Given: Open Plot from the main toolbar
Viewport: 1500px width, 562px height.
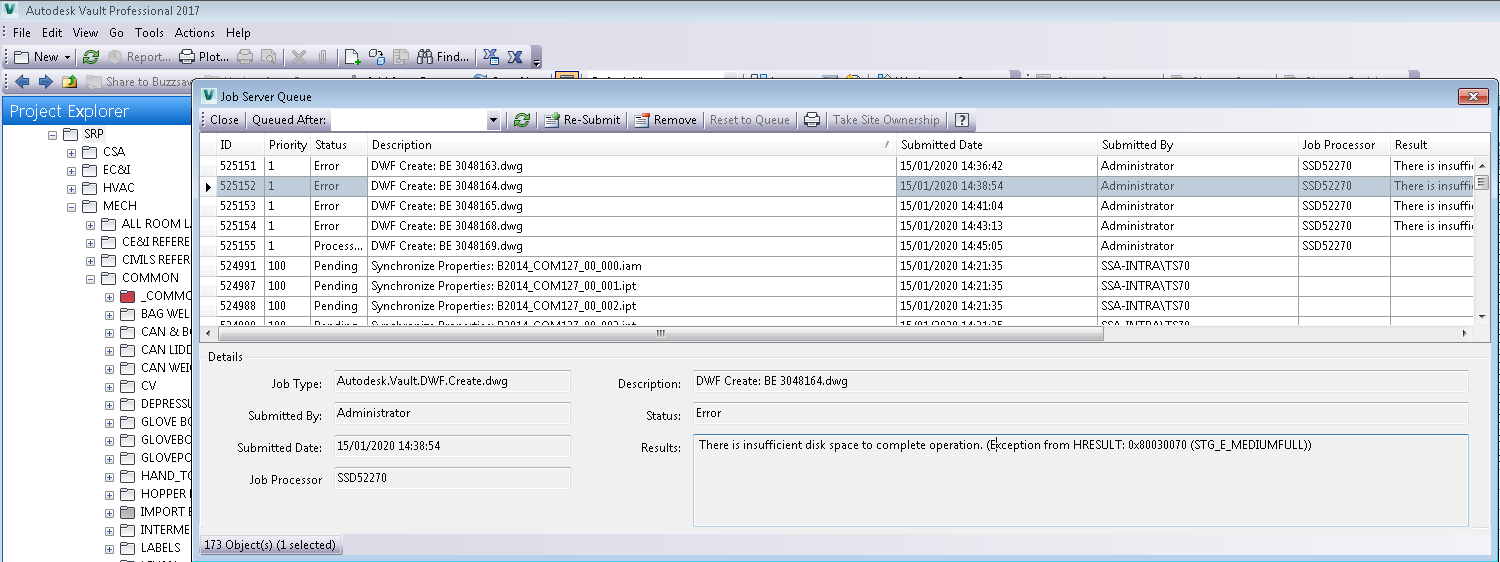Looking at the screenshot, I should coord(205,57).
